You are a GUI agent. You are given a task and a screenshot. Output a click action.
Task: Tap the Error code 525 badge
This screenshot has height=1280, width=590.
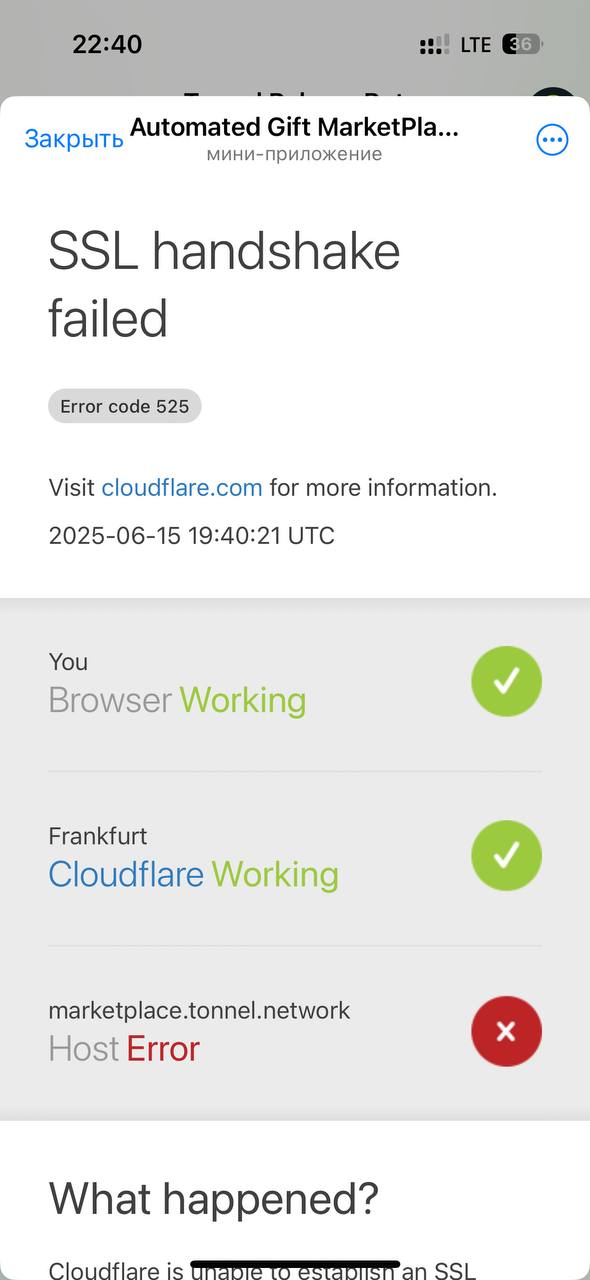point(125,406)
